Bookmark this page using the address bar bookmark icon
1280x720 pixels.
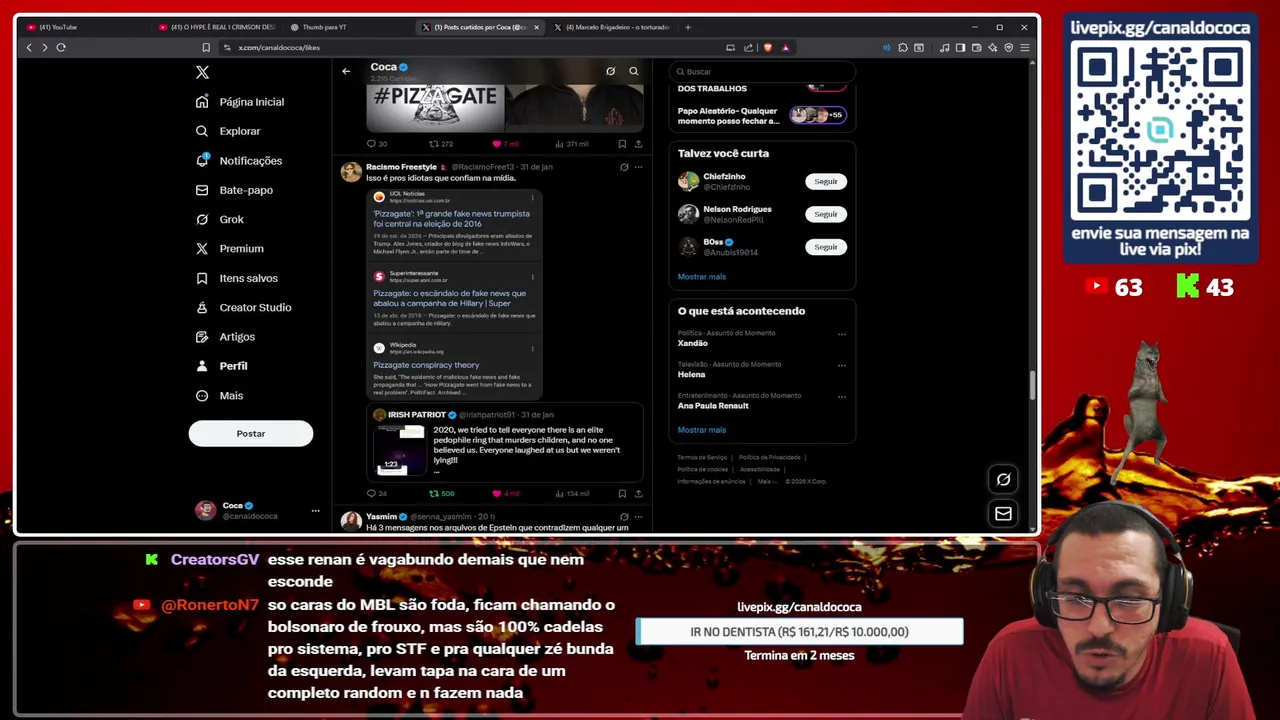tap(206, 47)
